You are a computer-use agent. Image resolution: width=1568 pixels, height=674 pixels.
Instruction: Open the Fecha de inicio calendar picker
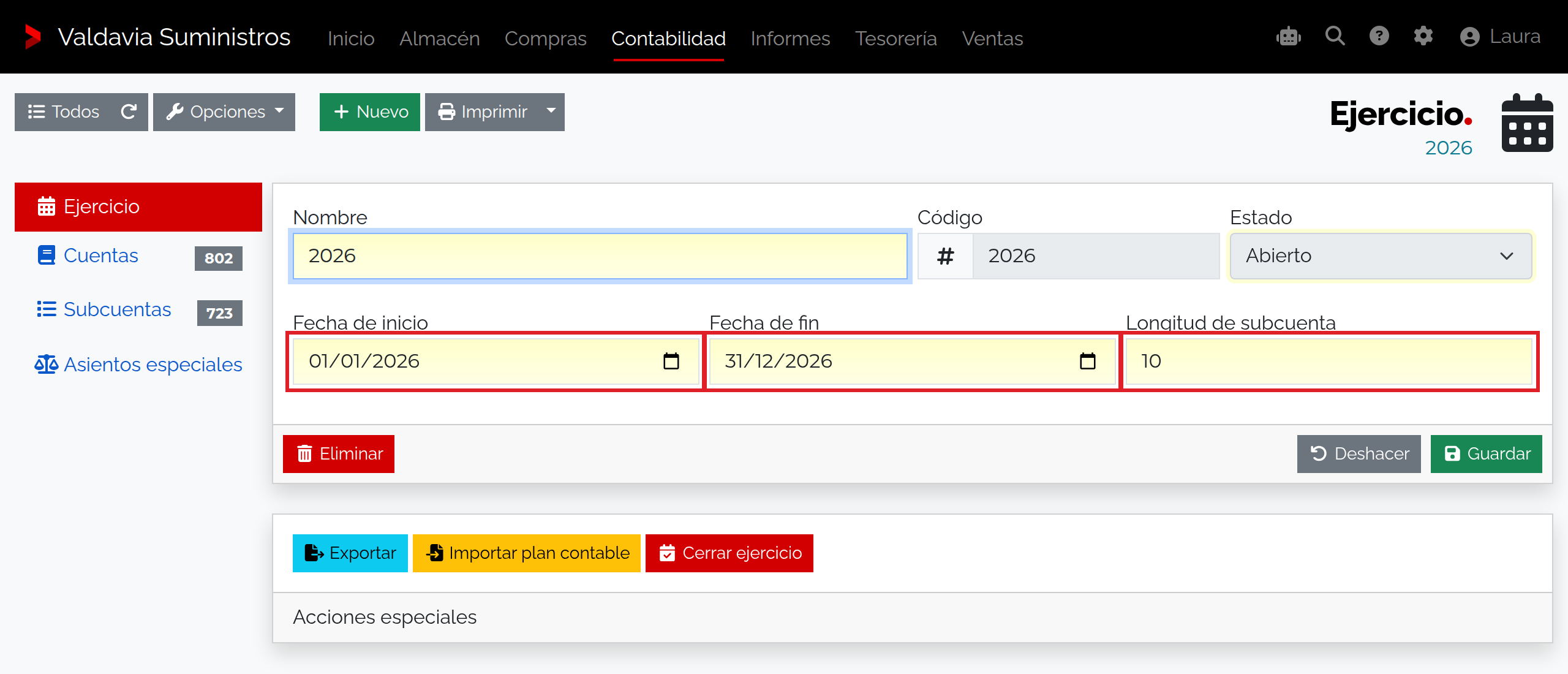tap(671, 361)
